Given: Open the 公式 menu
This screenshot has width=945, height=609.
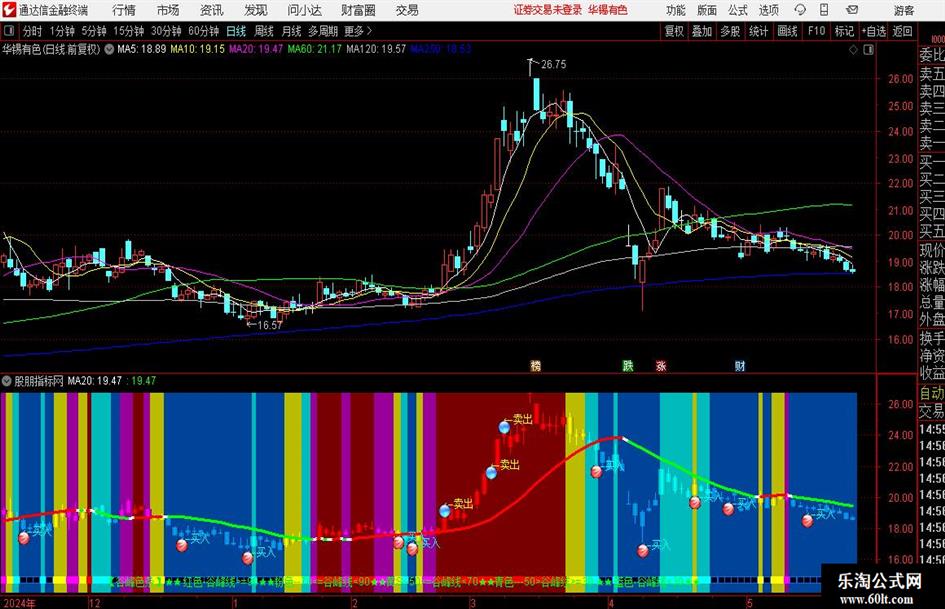Looking at the screenshot, I should [737, 10].
